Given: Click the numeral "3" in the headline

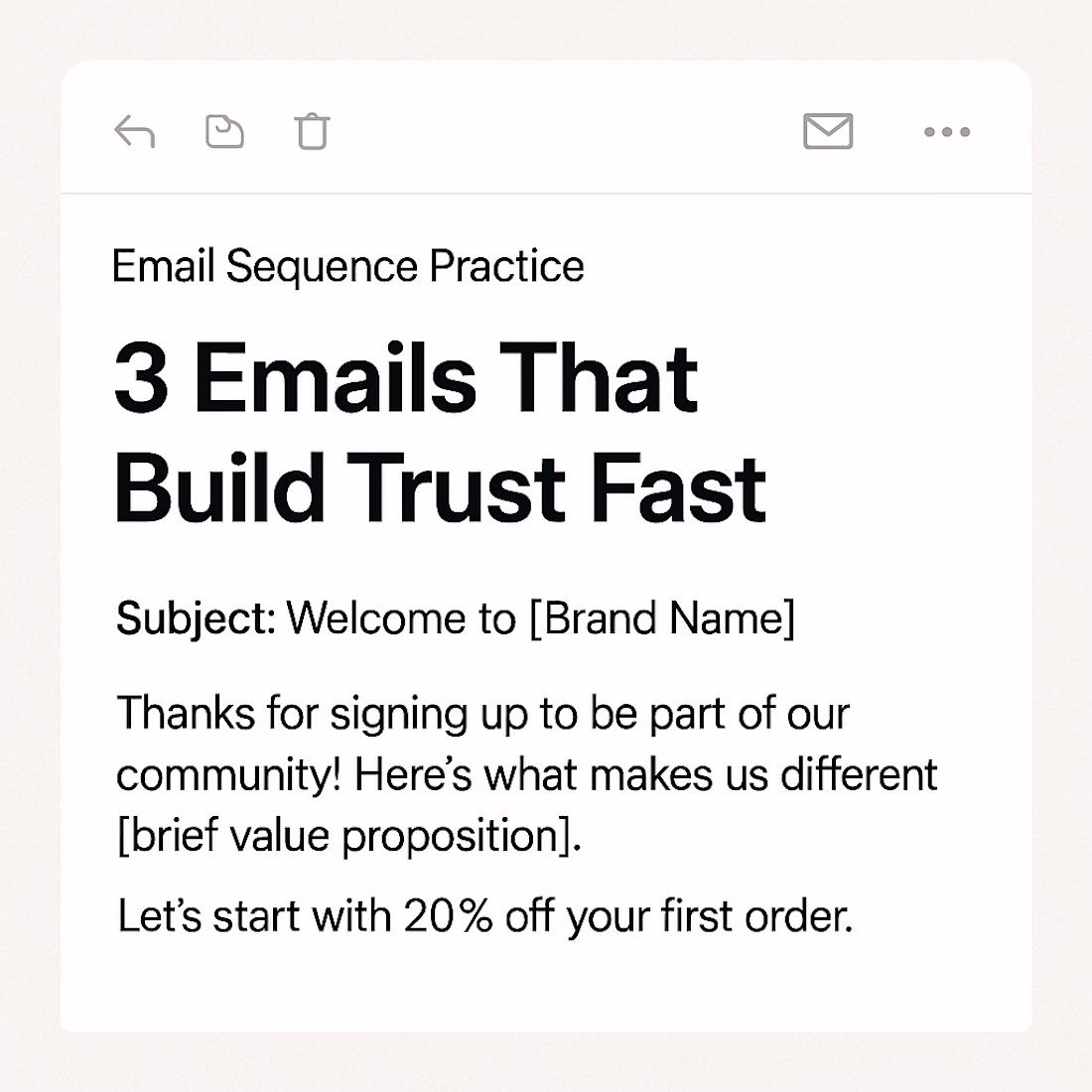Looking at the screenshot, I should coord(141,378).
